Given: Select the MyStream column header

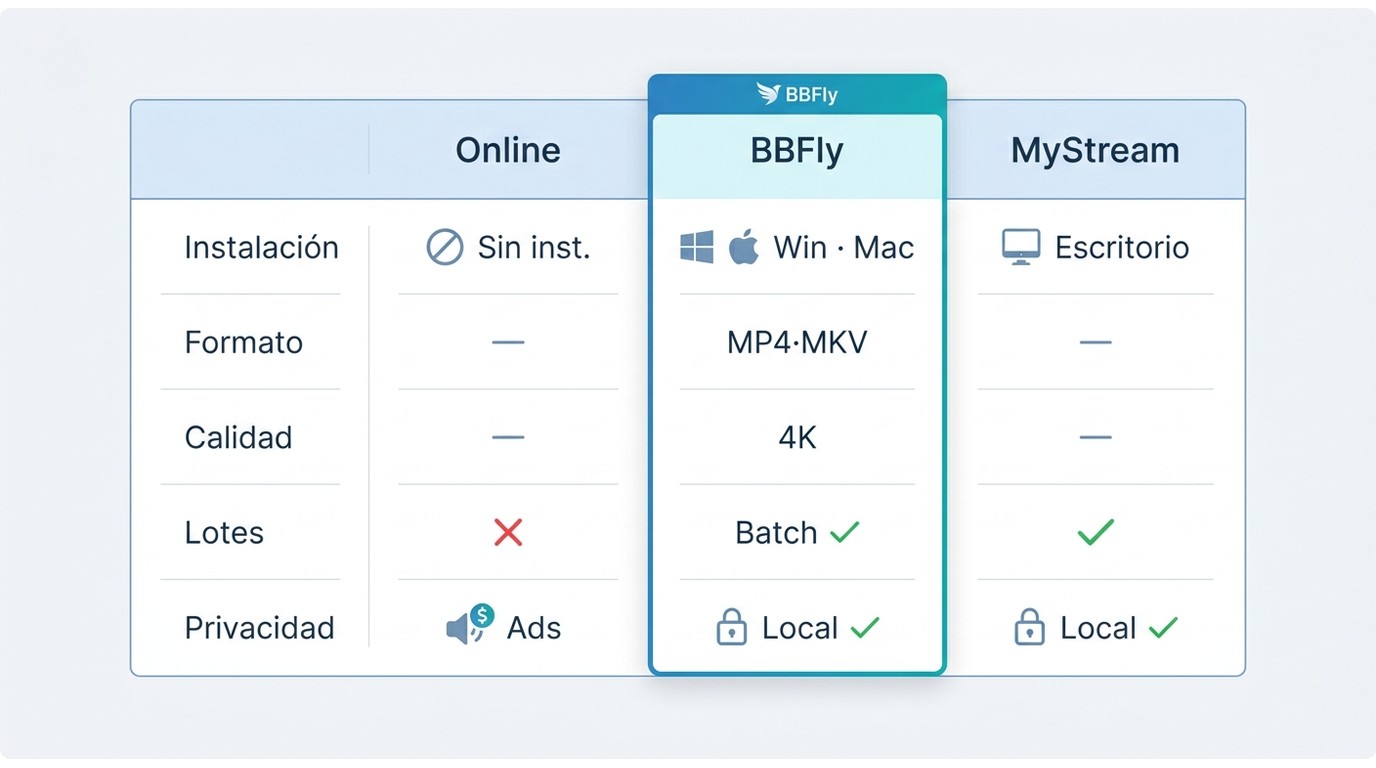Looking at the screenshot, I should click(x=1095, y=151).
